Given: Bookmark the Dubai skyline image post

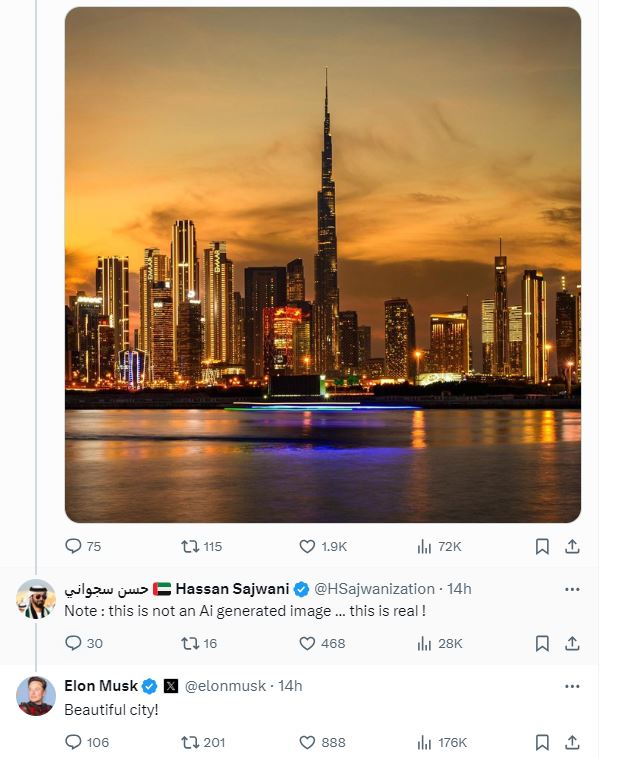Looking at the screenshot, I should [x=542, y=546].
